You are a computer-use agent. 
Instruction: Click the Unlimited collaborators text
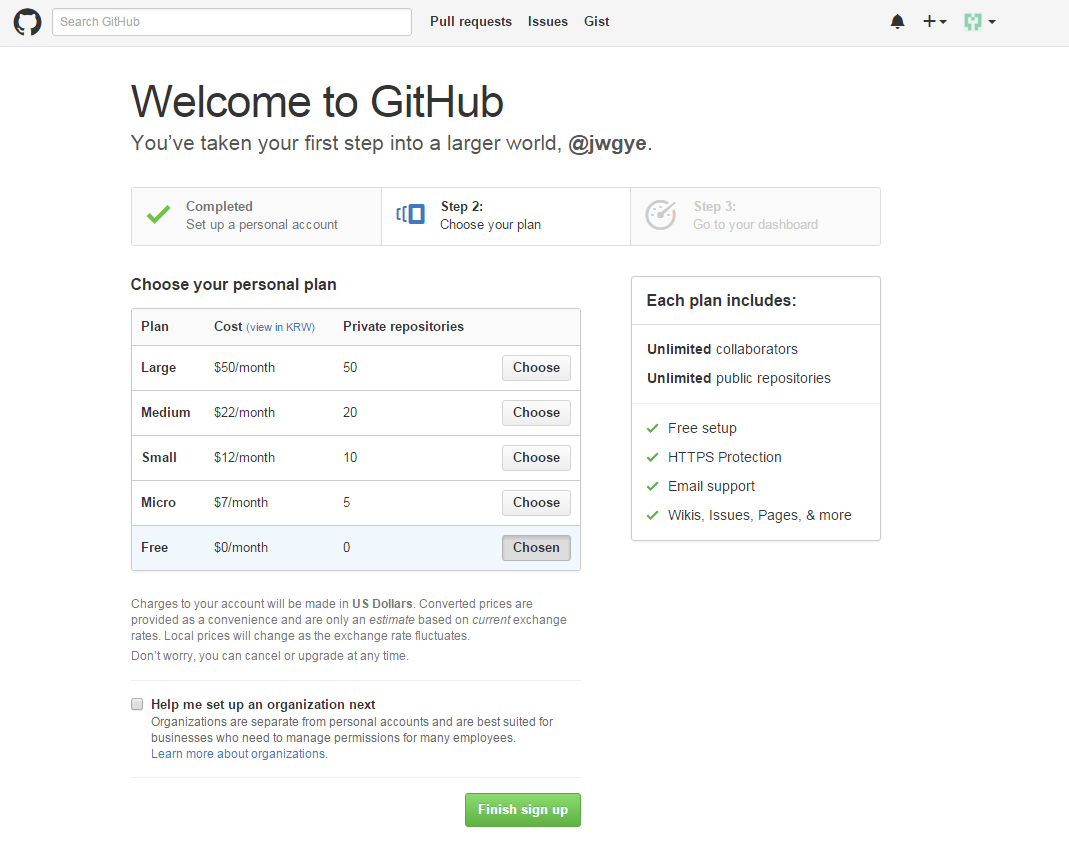pyautogui.click(x=722, y=349)
